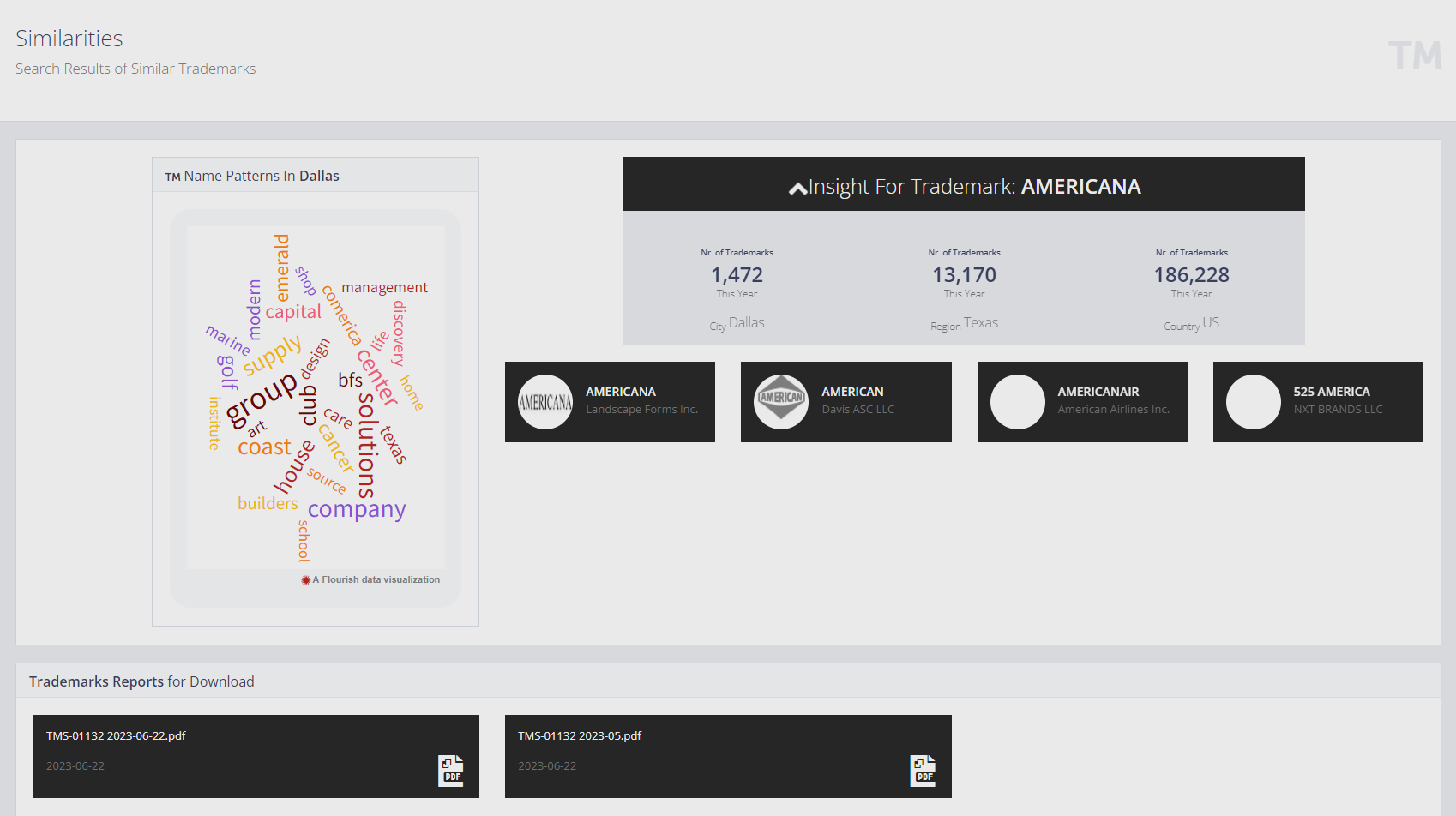Click the Flourish logo under word cloud

[305, 580]
